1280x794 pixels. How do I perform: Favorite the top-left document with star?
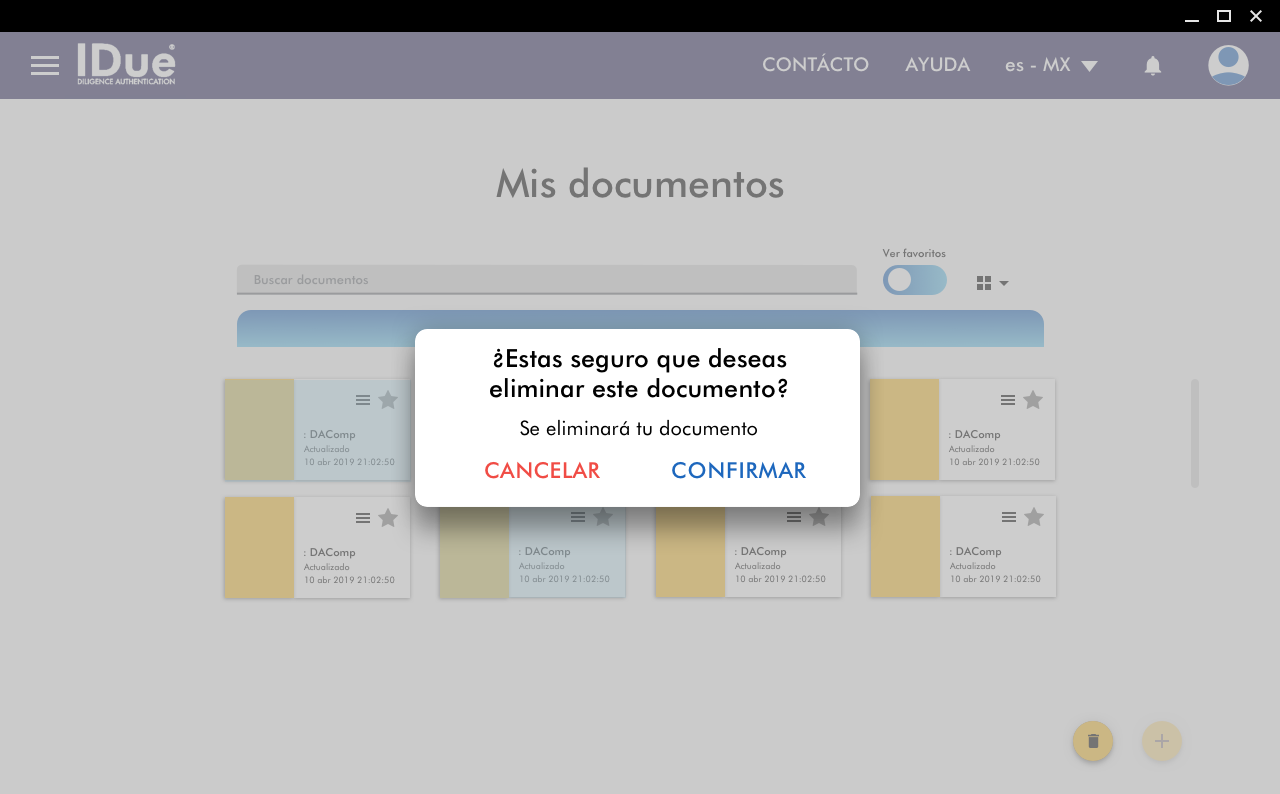[x=388, y=400]
